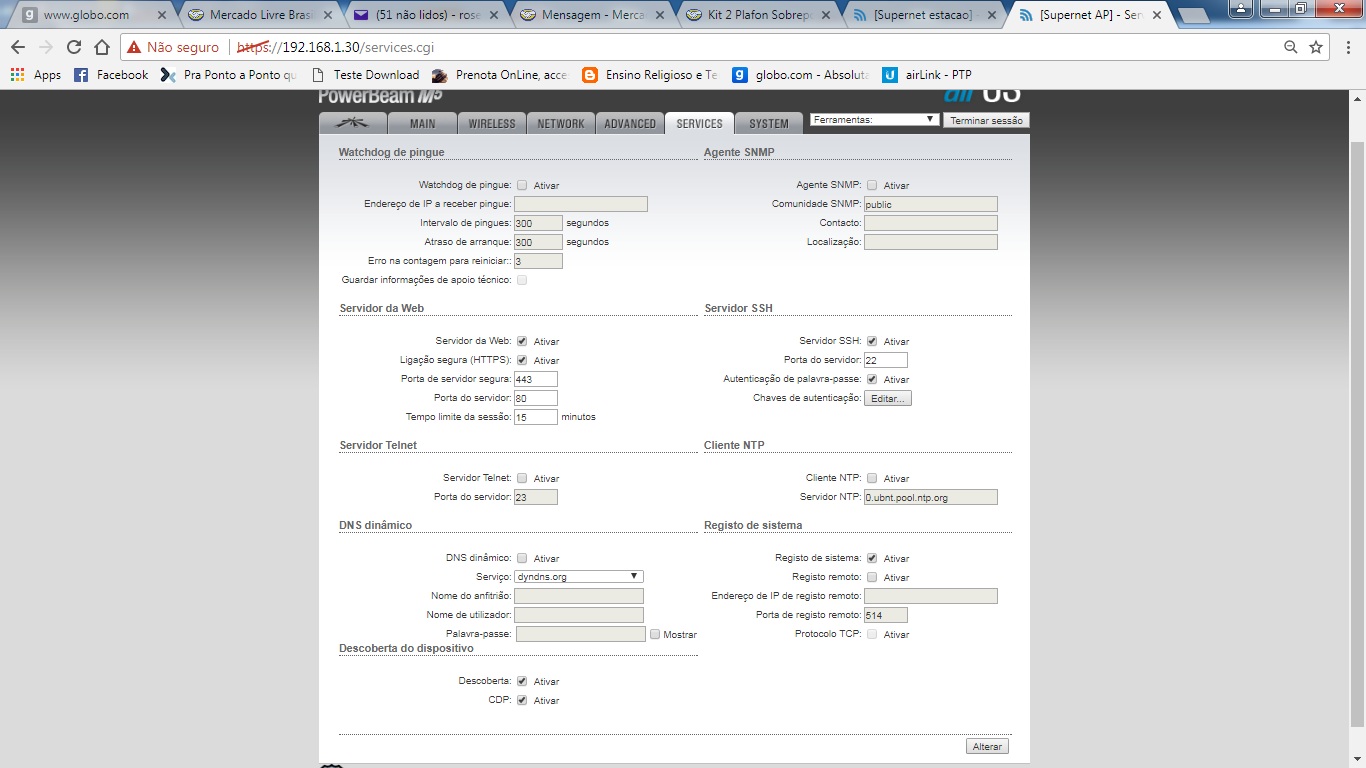Click the browser address bar URL

point(335,47)
